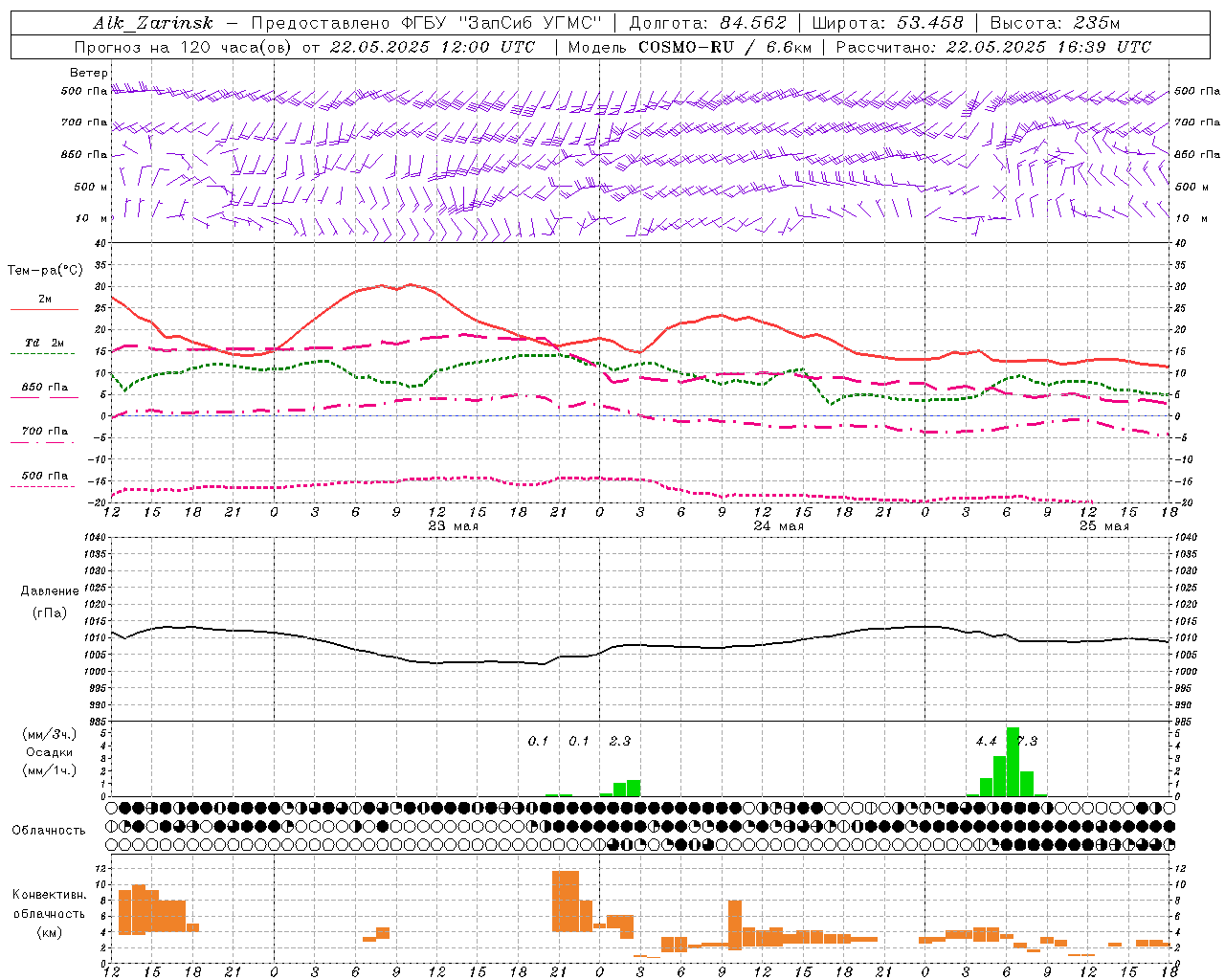1225x980 pixels.
Task: Select the Прогноз на 120 часа(ов) text
Action: tap(183, 47)
